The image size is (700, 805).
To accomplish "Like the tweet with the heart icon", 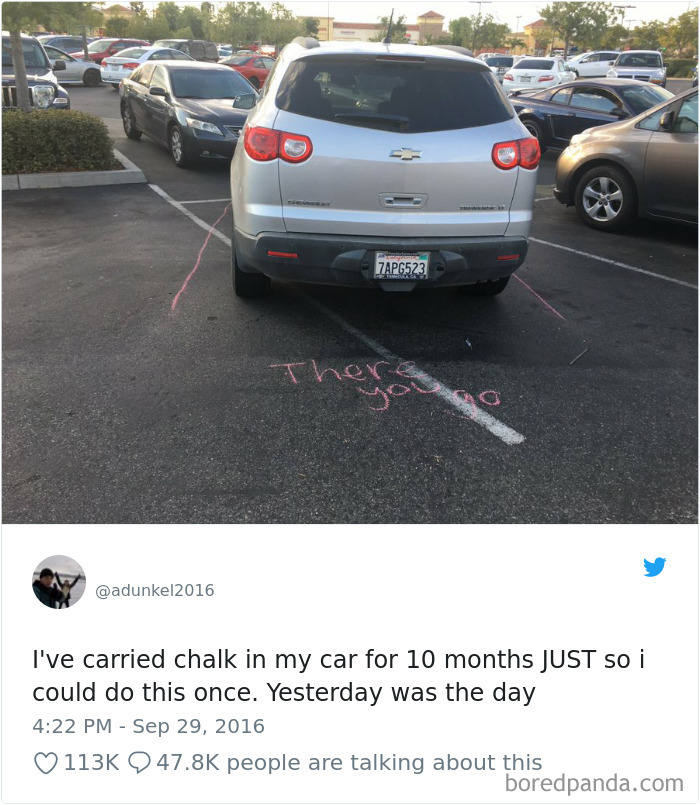I will click(x=46, y=762).
